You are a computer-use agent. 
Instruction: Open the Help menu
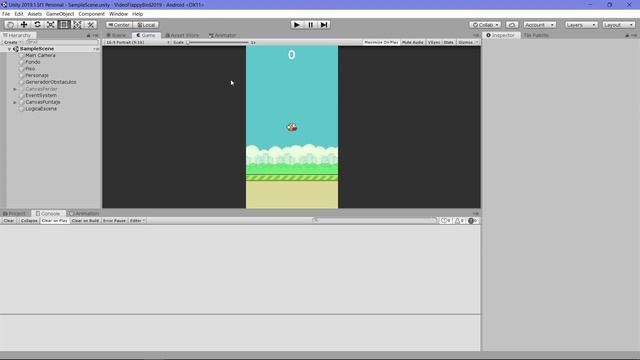pyautogui.click(x=138, y=14)
